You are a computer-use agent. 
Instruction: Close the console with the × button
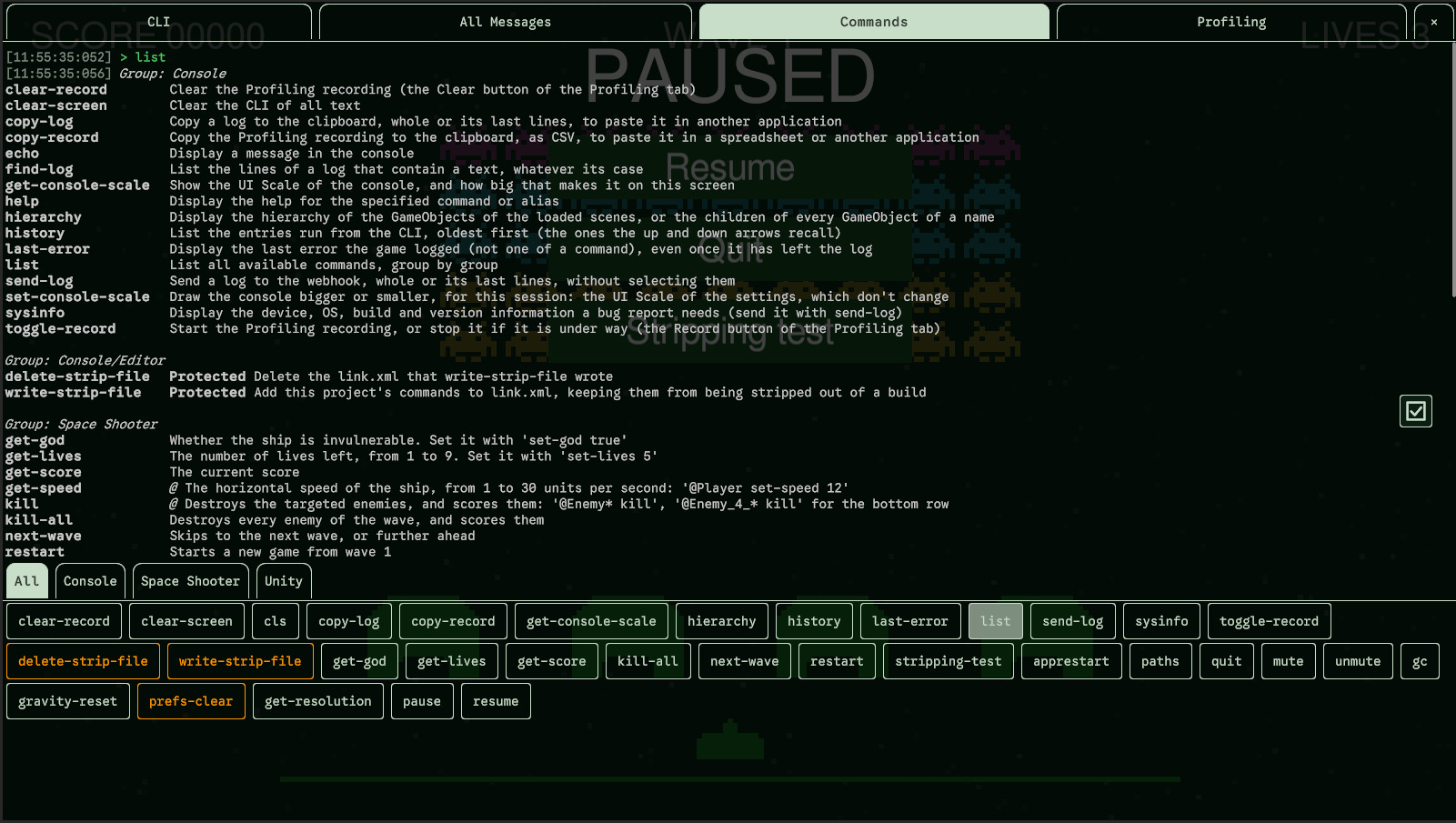[1434, 22]
